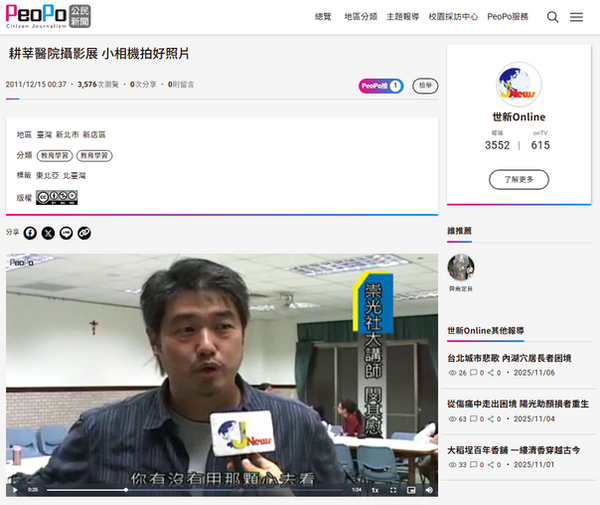Viewport: 600px width, 505px height.
Task: Click the recommender name under avatar
Action: pyautogui.click(x=461, y=289)
